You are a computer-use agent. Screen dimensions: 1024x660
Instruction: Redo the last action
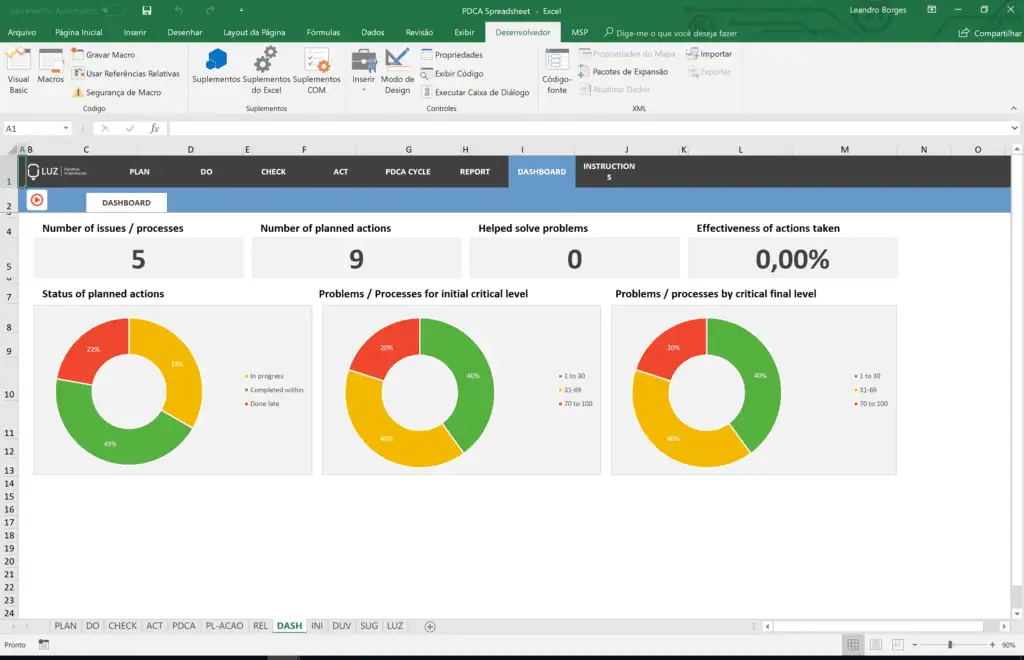tap(210, 10)
